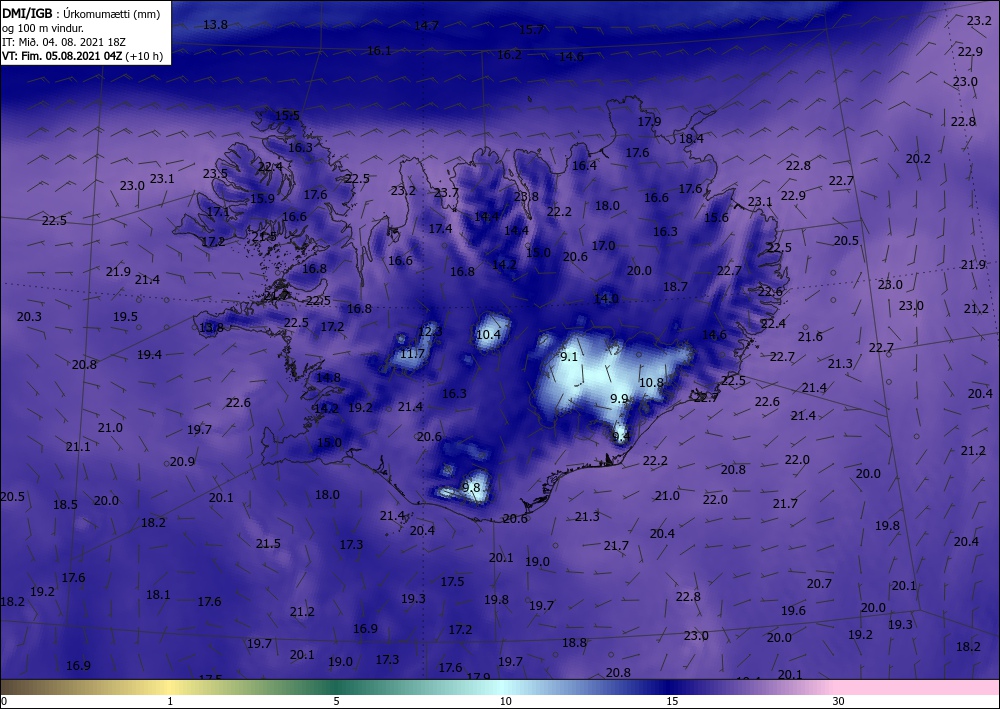Select the 'VT: Fim. 05.08.2021 04Z (+10 h)' line
This screenshot has width=1000, height=709.
[82, 56]
